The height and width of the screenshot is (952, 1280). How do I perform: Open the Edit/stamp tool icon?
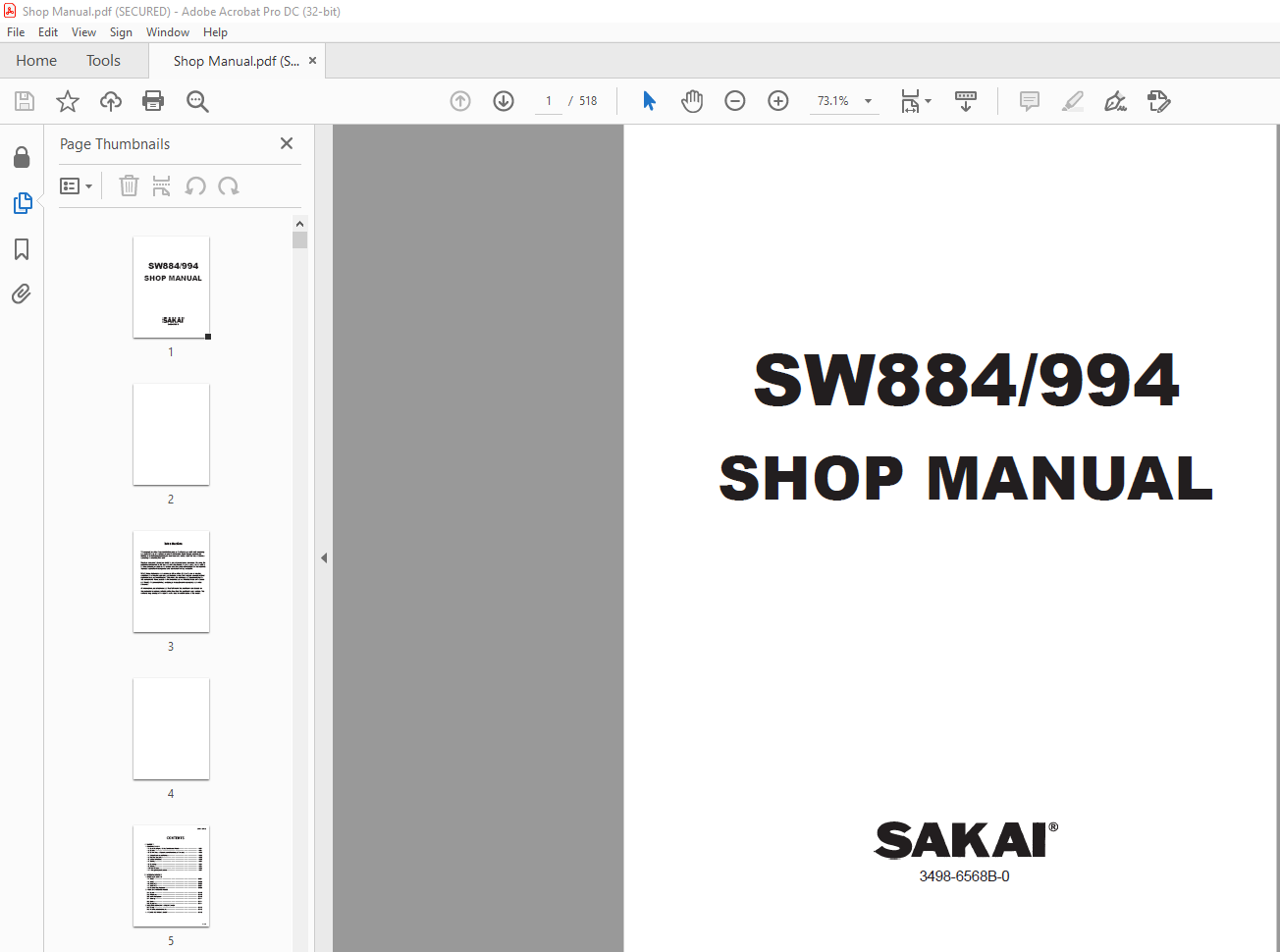point(1159,101)
